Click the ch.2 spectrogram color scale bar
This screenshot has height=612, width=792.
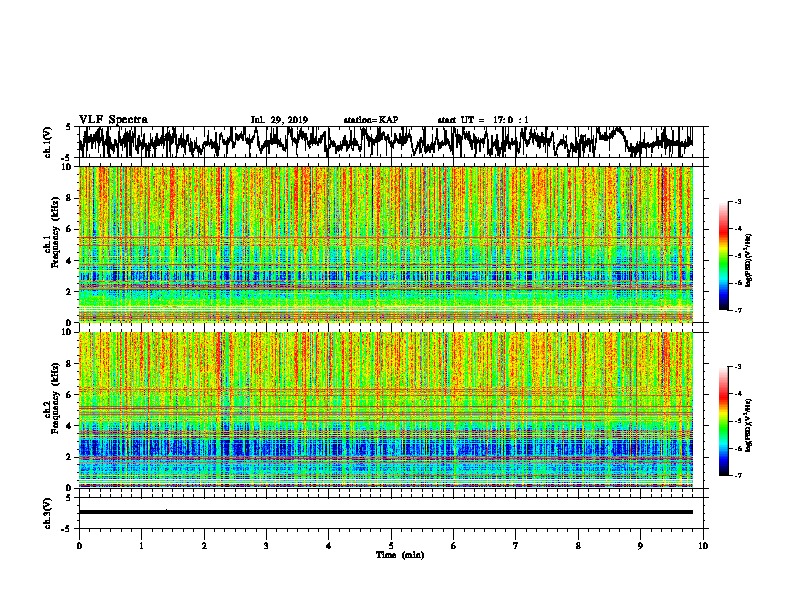pos(723,421)
